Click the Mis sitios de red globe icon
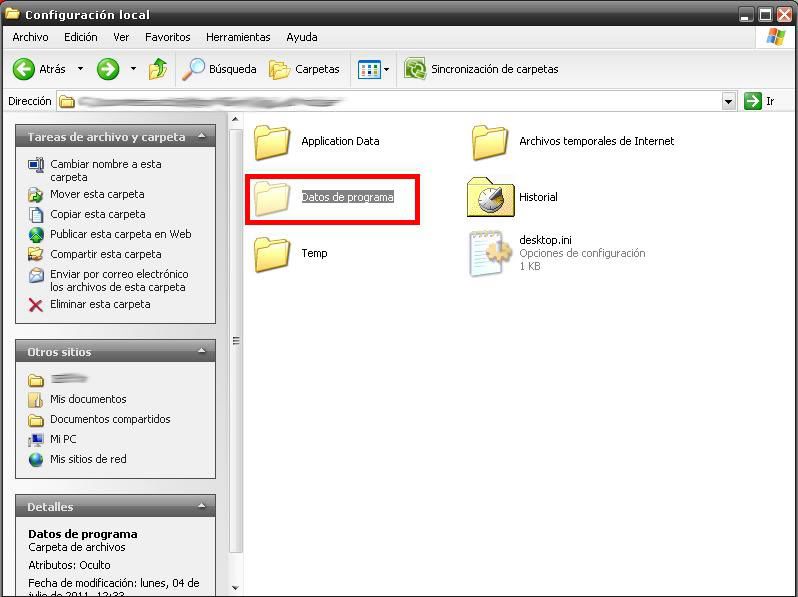798x597 pixels. [x=36, y=459]
